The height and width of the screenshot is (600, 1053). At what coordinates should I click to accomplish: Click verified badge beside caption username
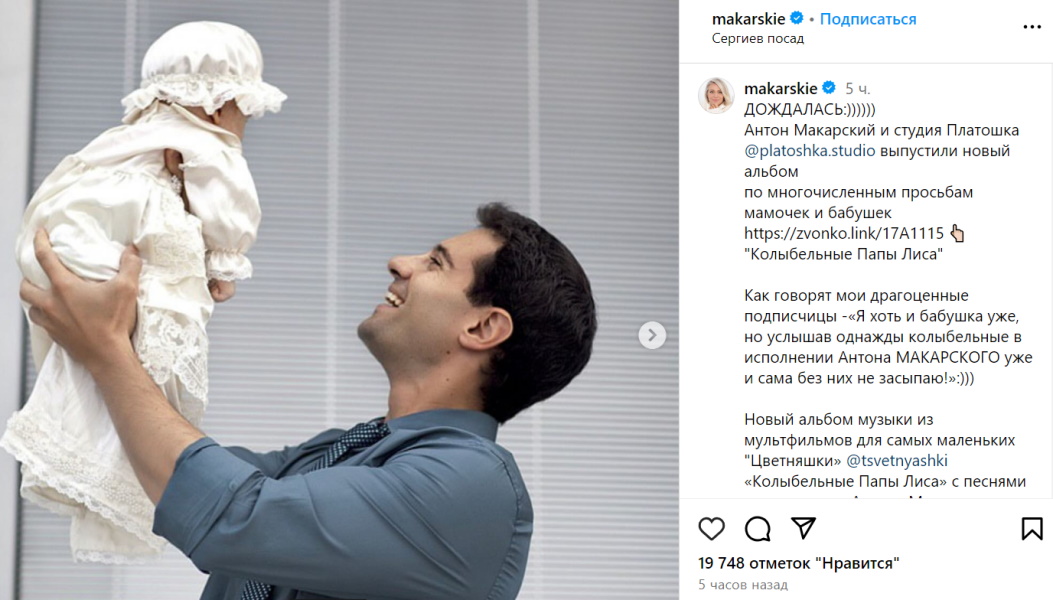[x=829, y=87]
